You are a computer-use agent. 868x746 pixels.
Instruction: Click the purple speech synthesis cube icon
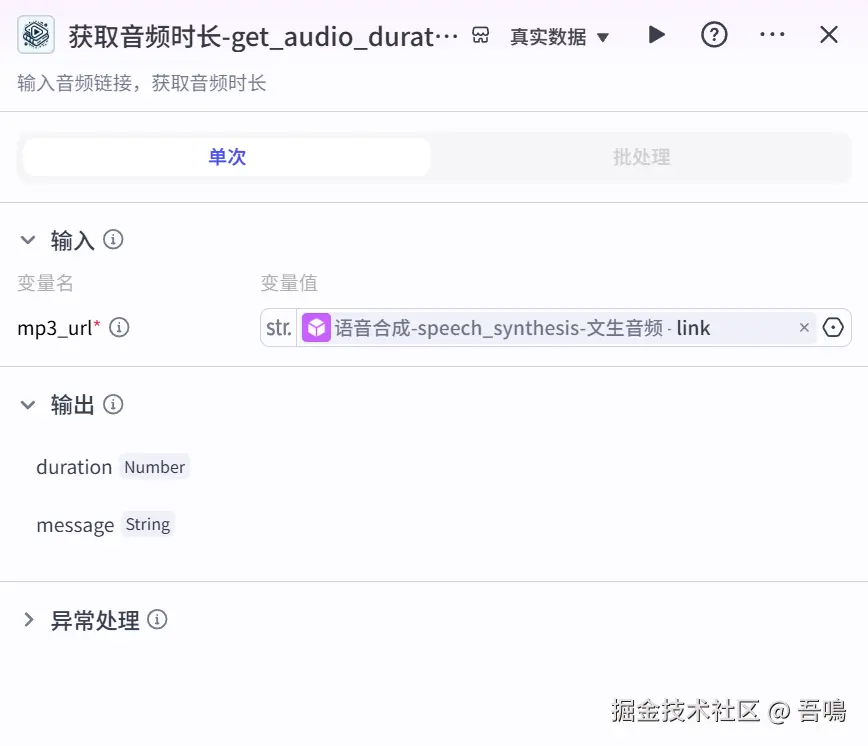[x=316, y=328]
